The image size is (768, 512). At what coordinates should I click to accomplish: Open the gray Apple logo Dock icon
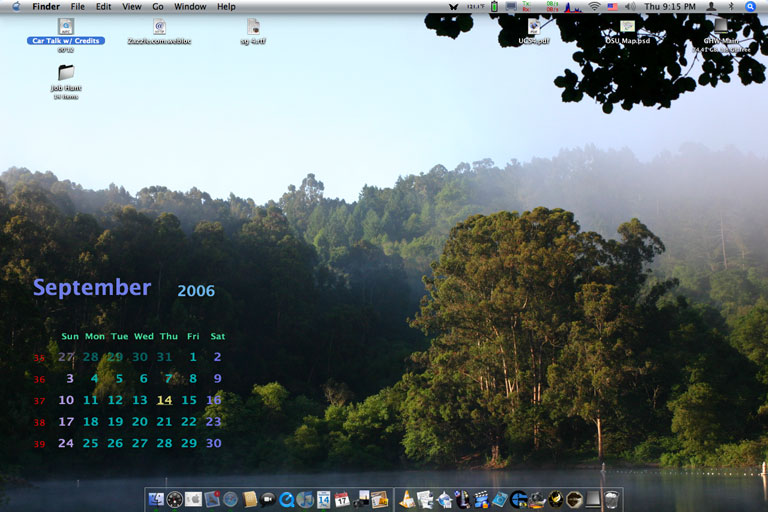click(x=193, y=499)
